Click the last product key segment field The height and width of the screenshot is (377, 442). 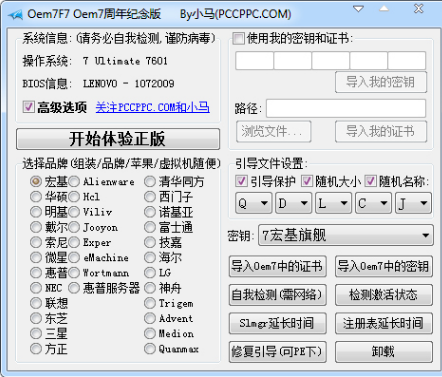point(407,60)
